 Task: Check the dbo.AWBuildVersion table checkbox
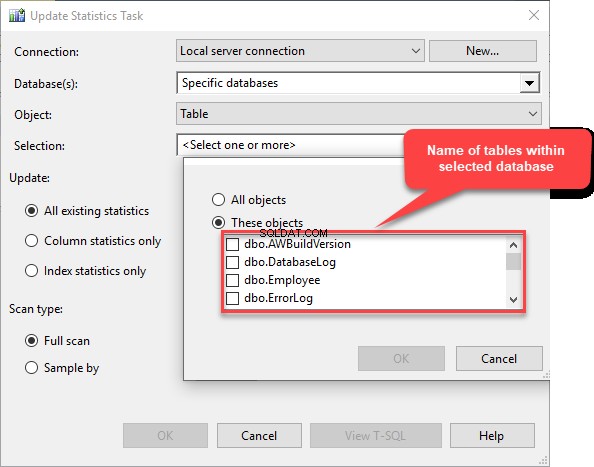(x=232, y=244)
